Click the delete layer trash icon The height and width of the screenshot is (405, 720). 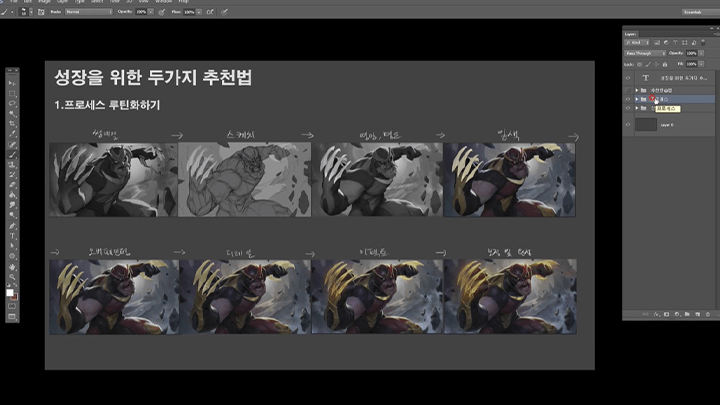[x=708, y=314]
